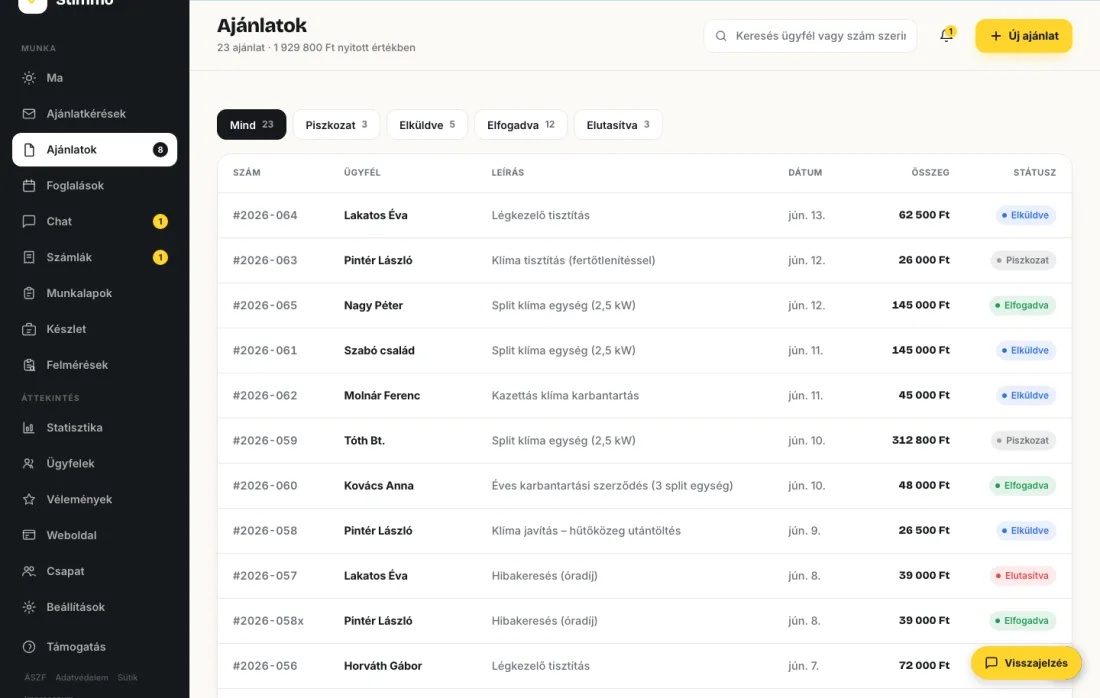Click the Számlák invoice icon
The image size is (1100, 698).
[29, 257]
